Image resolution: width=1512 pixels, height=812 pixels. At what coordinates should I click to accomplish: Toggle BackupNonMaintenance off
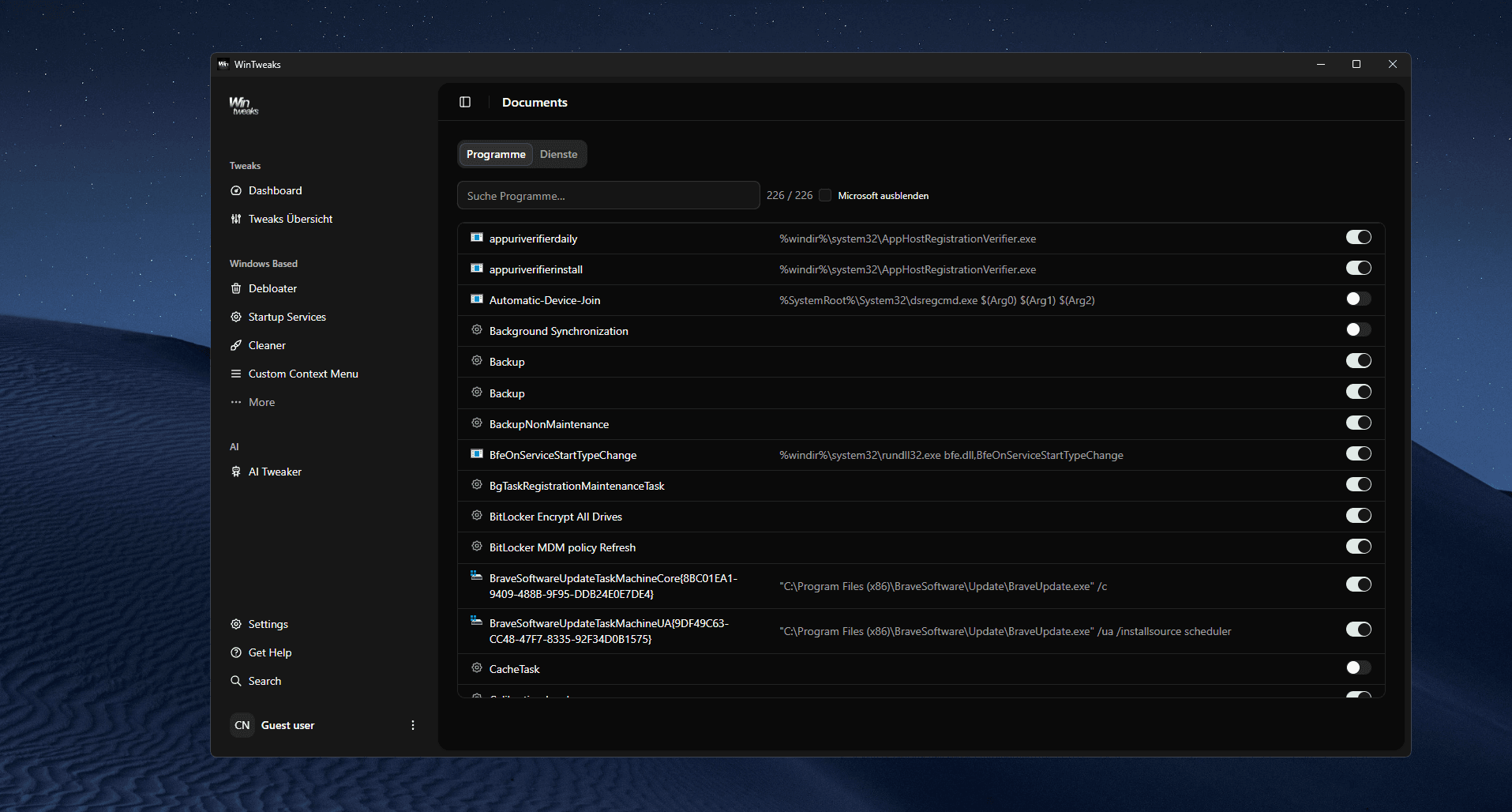pyautogui.click(x=1358, y=423)
